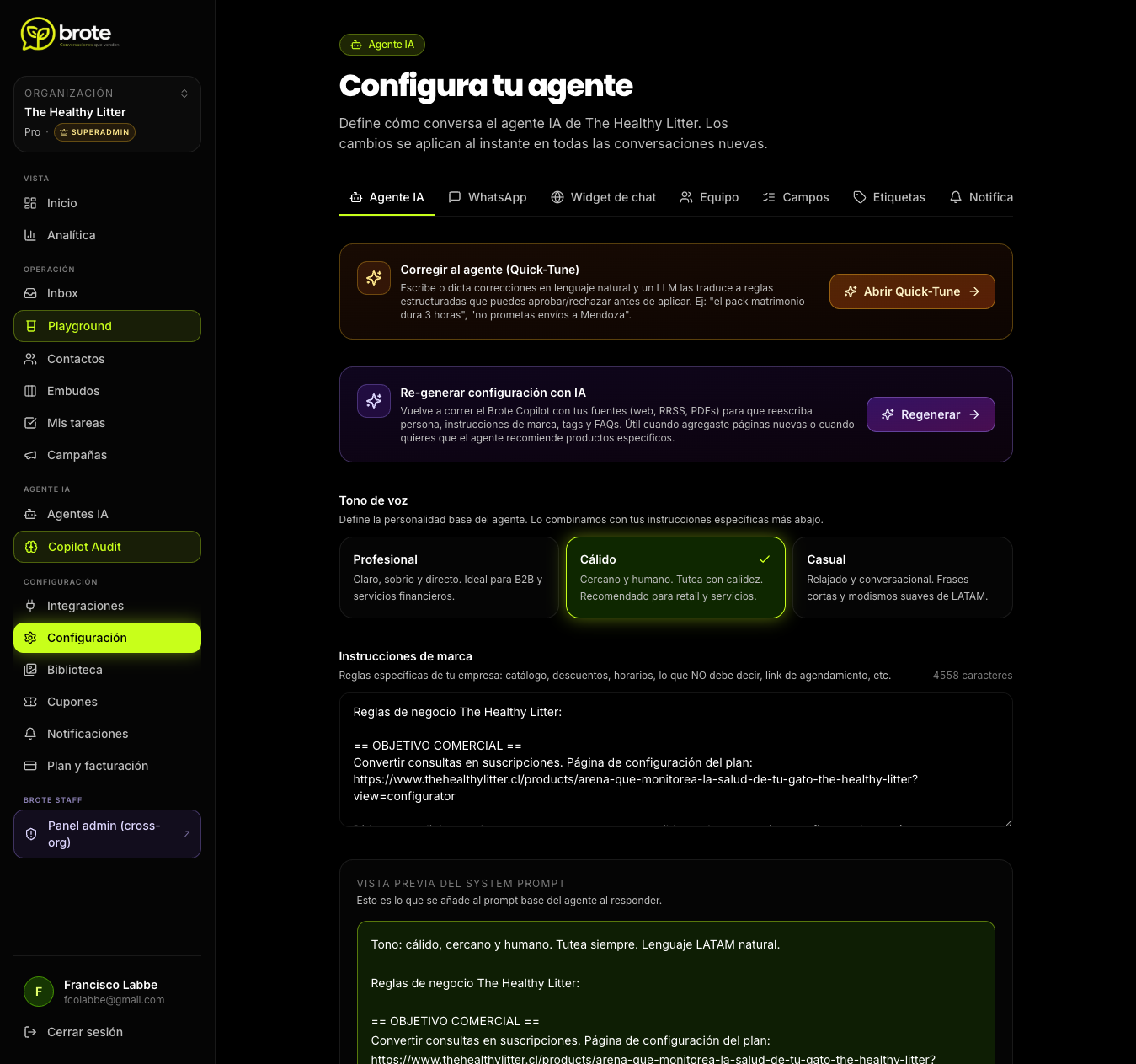The image size is (1136, 1064).
Task: Switch to the WhatsApp tab
Action: (488, 197)
